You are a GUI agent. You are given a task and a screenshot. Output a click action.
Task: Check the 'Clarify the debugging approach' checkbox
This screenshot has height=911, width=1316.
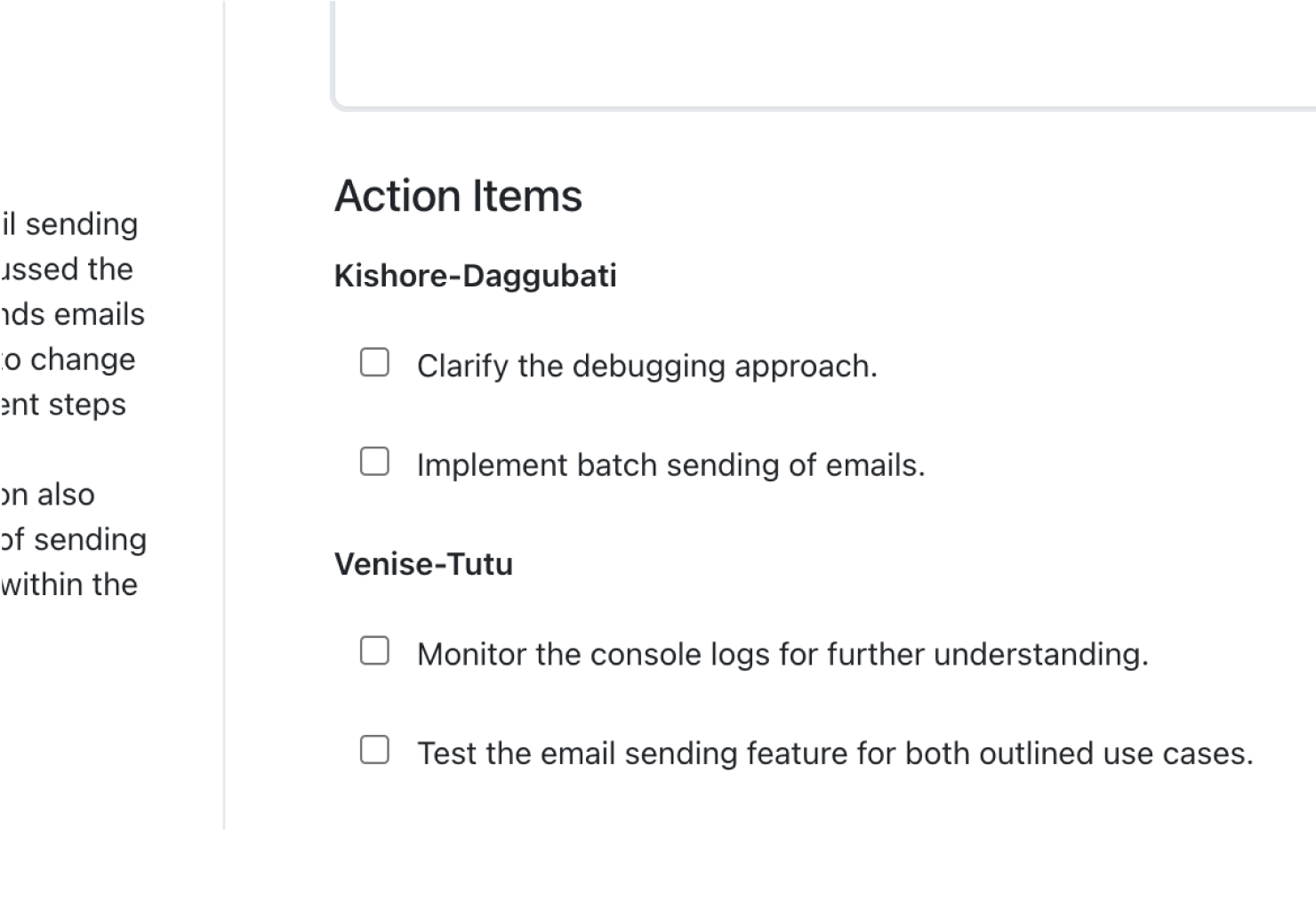coord(374,362)
